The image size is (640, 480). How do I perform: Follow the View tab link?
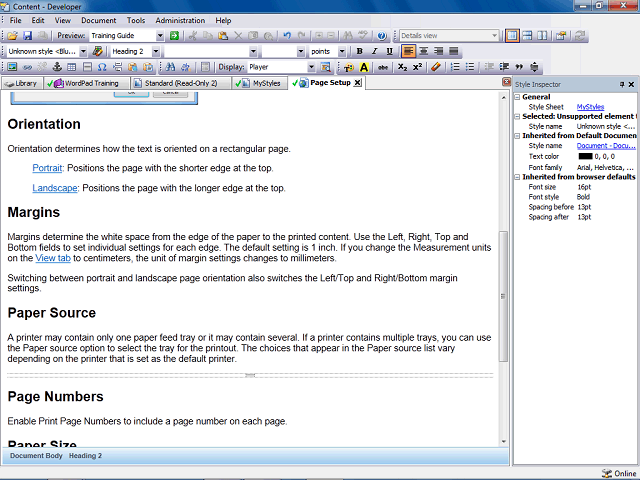tap(53, 258)
